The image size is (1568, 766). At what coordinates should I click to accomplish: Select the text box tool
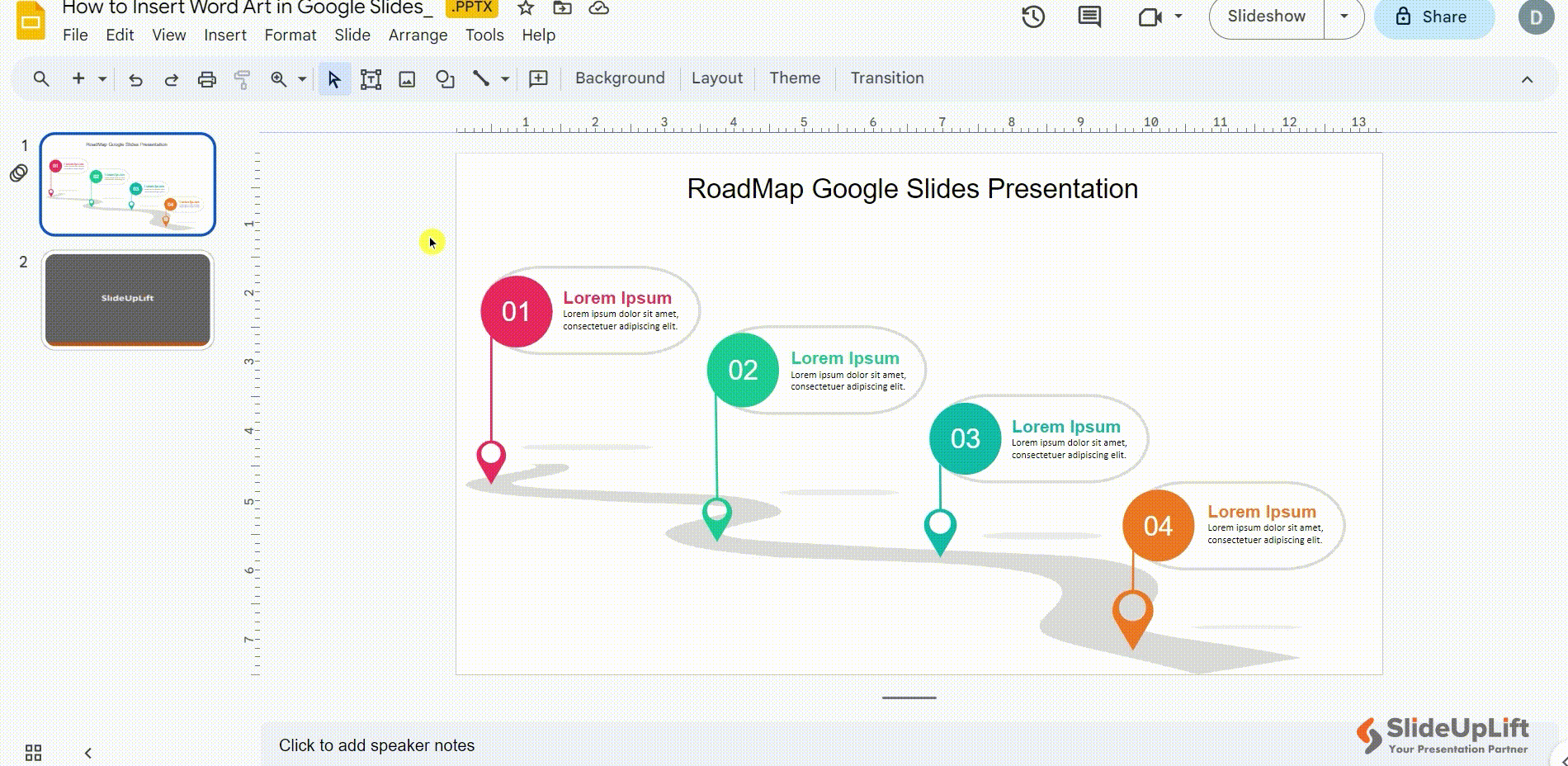(x=371, y=79)
